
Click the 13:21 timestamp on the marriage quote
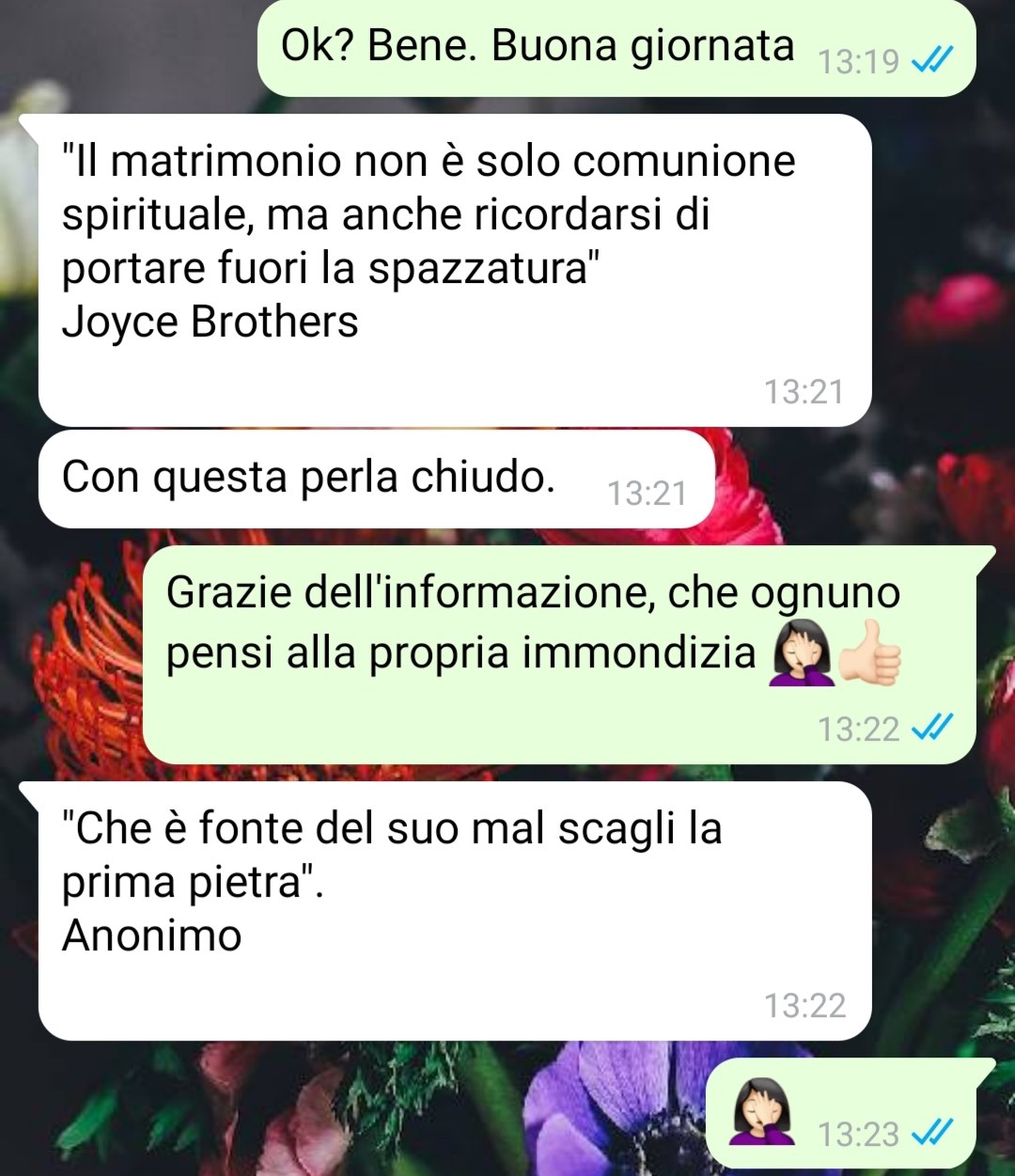pyautogui.click(x=804, y=392)
